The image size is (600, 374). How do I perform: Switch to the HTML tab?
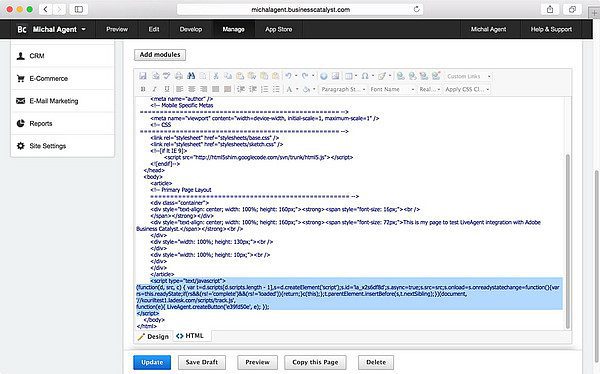(x=190, y=336)
